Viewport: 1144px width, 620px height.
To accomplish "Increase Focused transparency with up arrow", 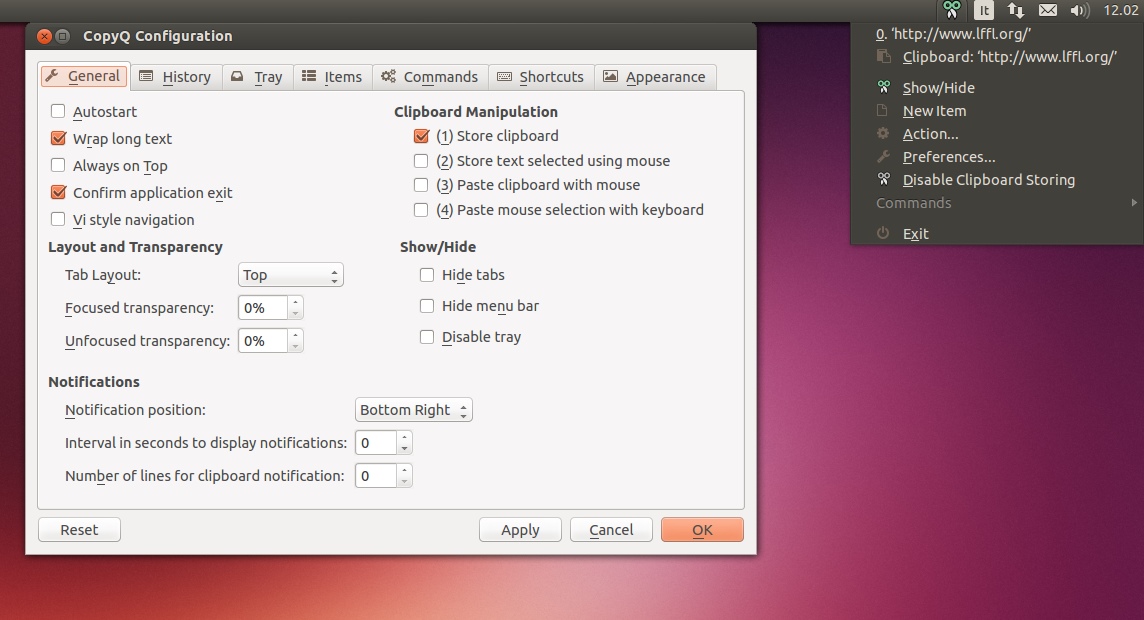I will 295,301.
